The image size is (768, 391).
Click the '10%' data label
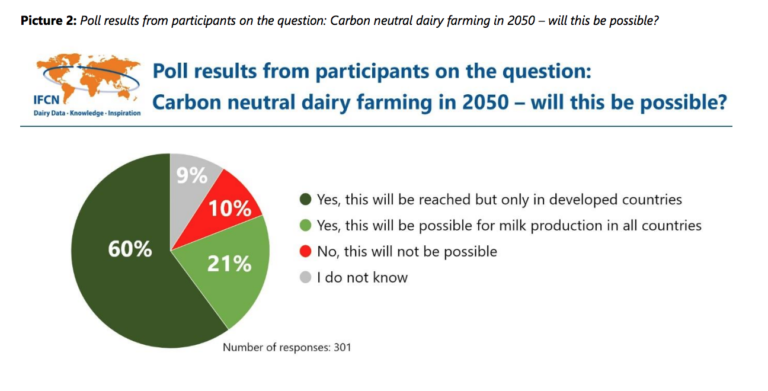(x=230, y=209)
